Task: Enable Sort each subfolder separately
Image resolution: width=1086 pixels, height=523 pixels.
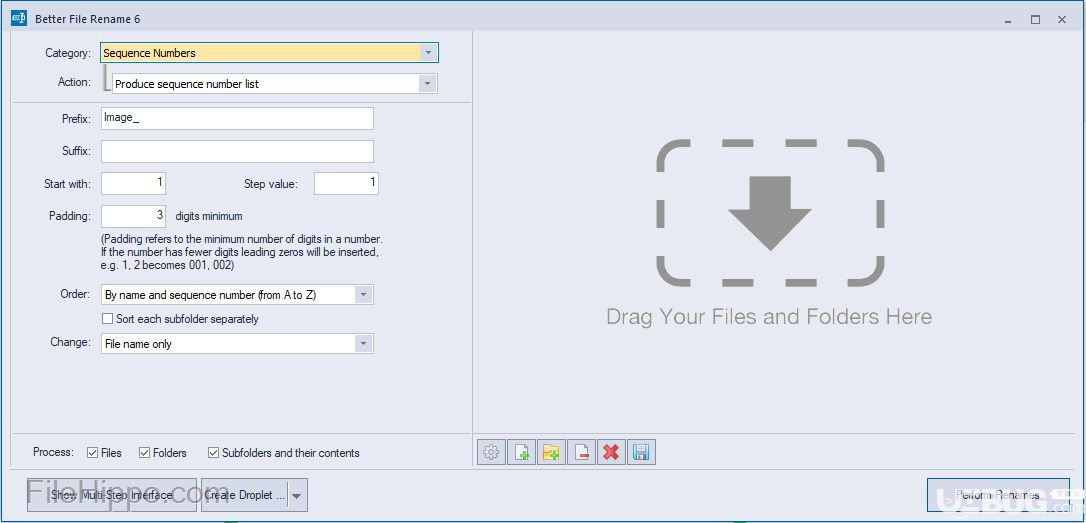Action: pyautogui.click(x=107, y=319)
